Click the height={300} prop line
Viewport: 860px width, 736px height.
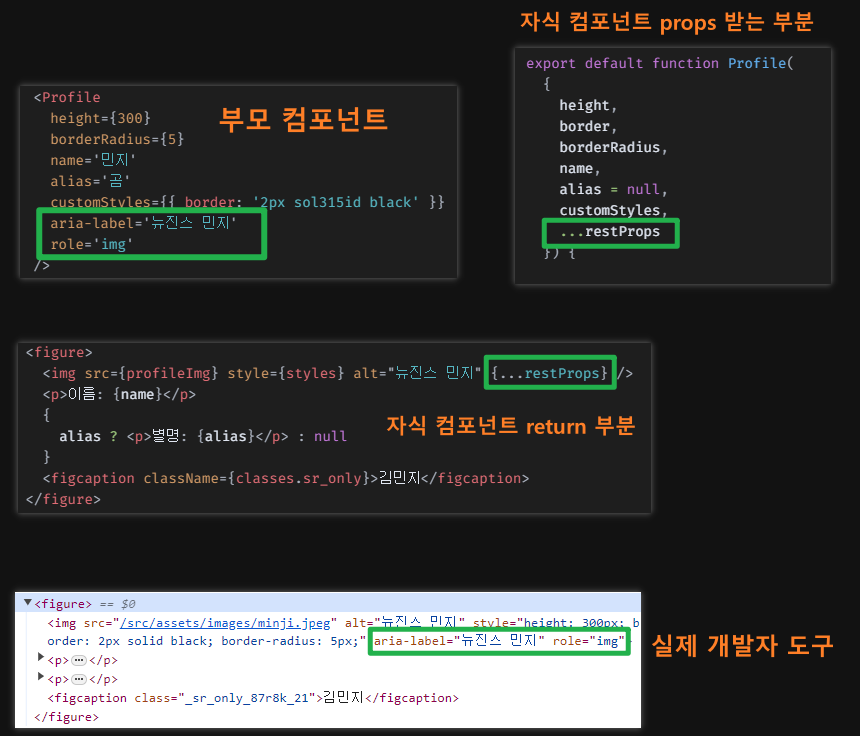pyautogui.click(x=100, y=118)
